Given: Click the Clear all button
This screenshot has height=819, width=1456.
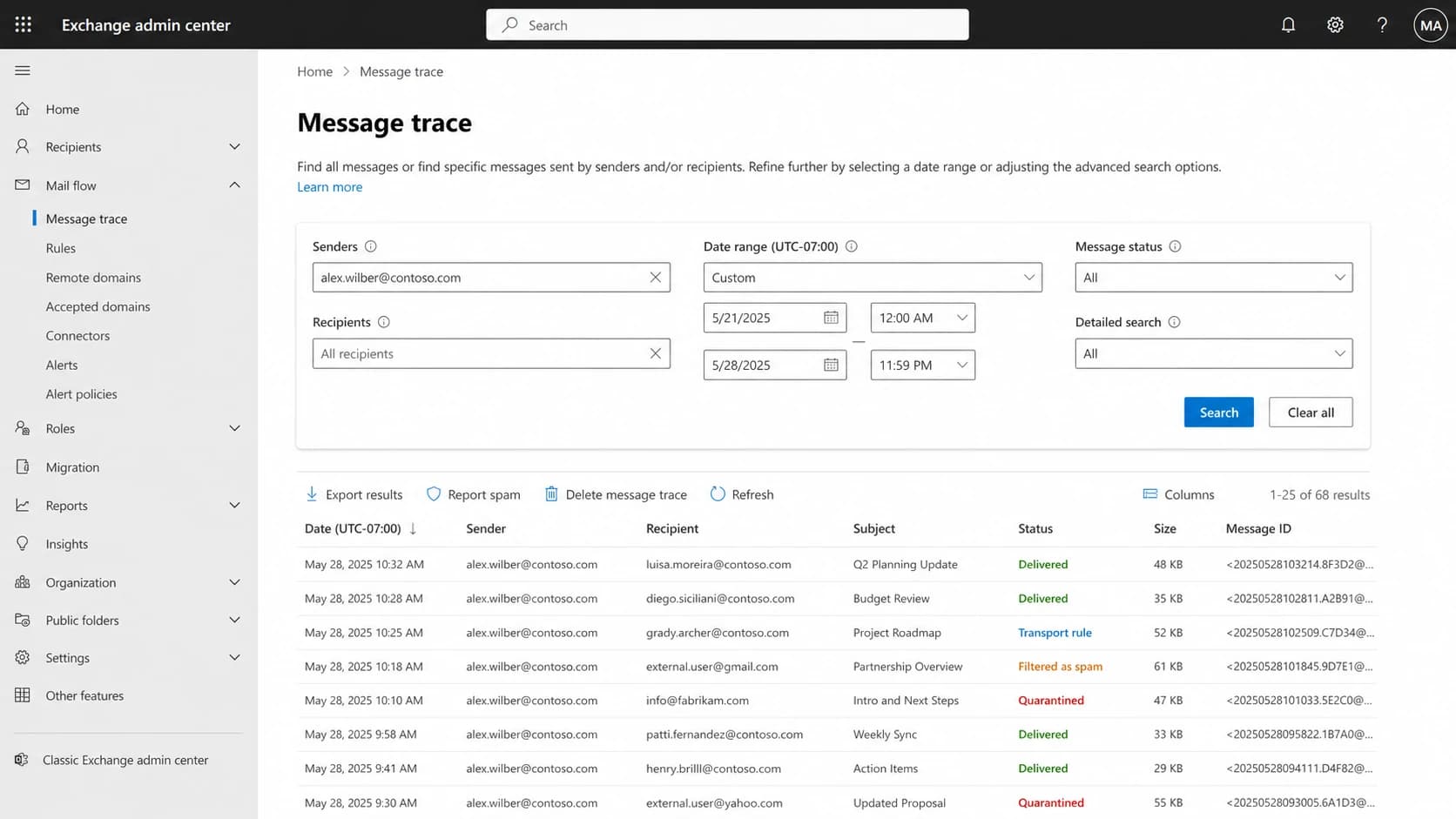Looking at the screenshot, I should pos(1311,413).
